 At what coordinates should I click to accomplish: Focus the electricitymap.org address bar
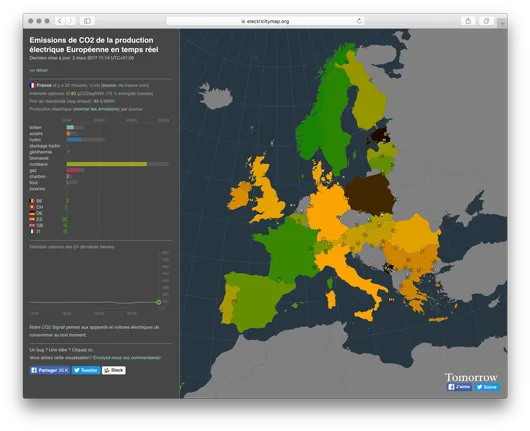(265, 21)
